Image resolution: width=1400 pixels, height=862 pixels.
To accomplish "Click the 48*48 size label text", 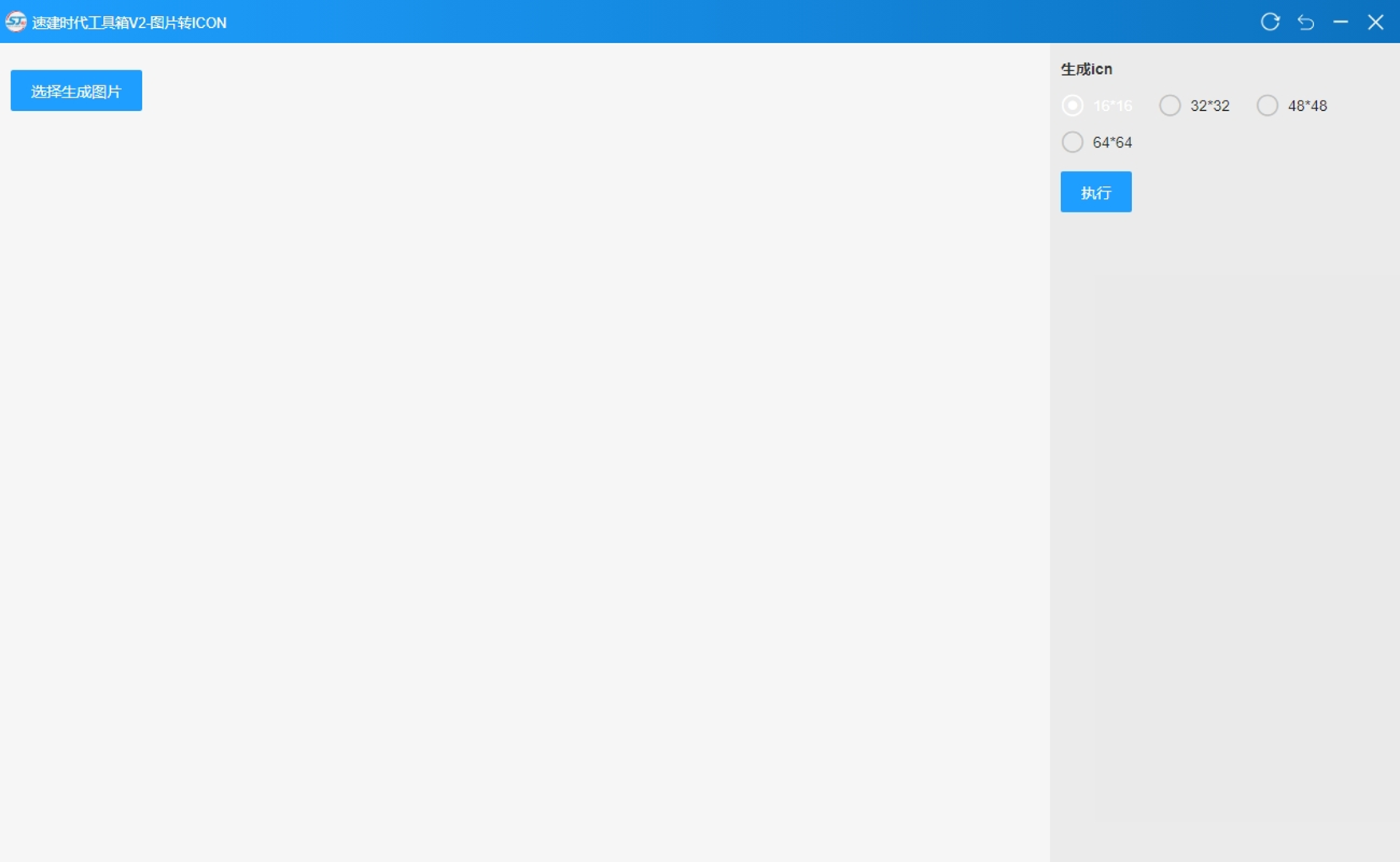I will point(1307,106).
